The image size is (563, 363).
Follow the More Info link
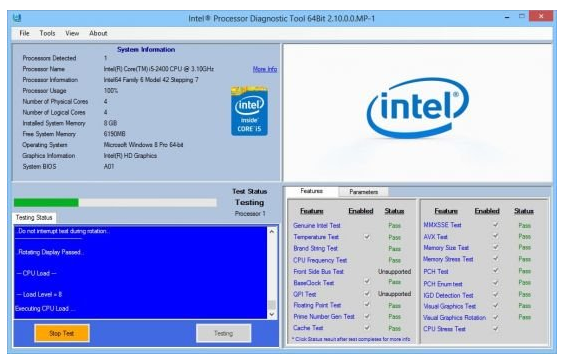click(x=265, y=69)
